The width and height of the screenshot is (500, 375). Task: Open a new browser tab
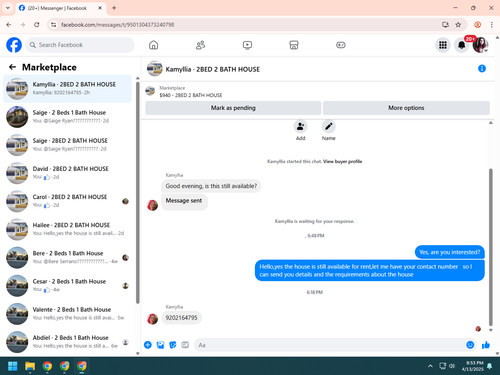click(114, 8)
